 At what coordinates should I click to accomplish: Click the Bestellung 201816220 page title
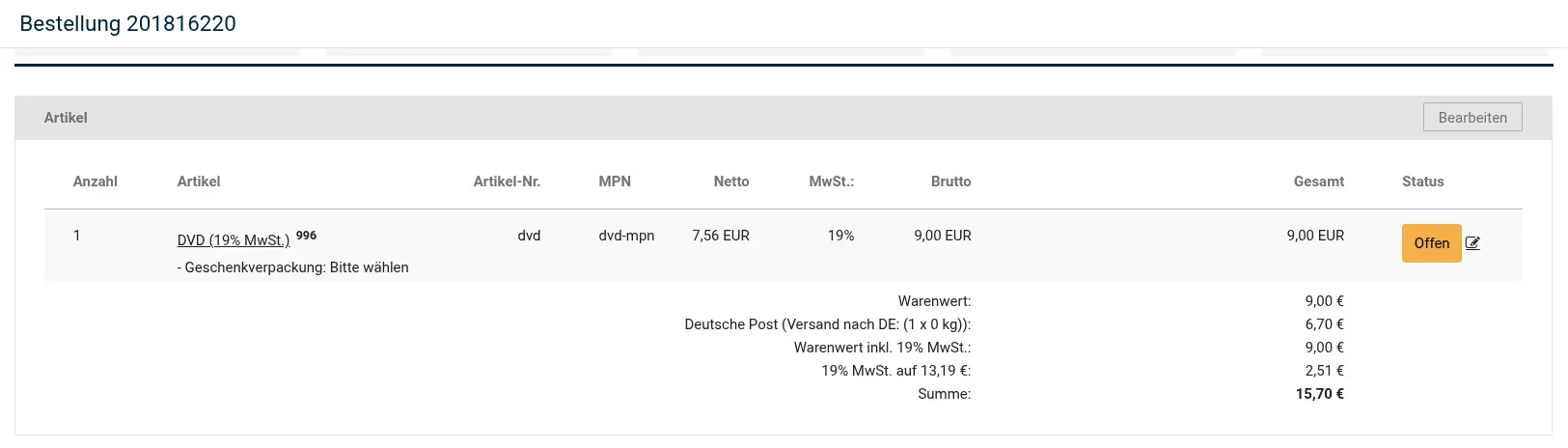click(128, 23)
